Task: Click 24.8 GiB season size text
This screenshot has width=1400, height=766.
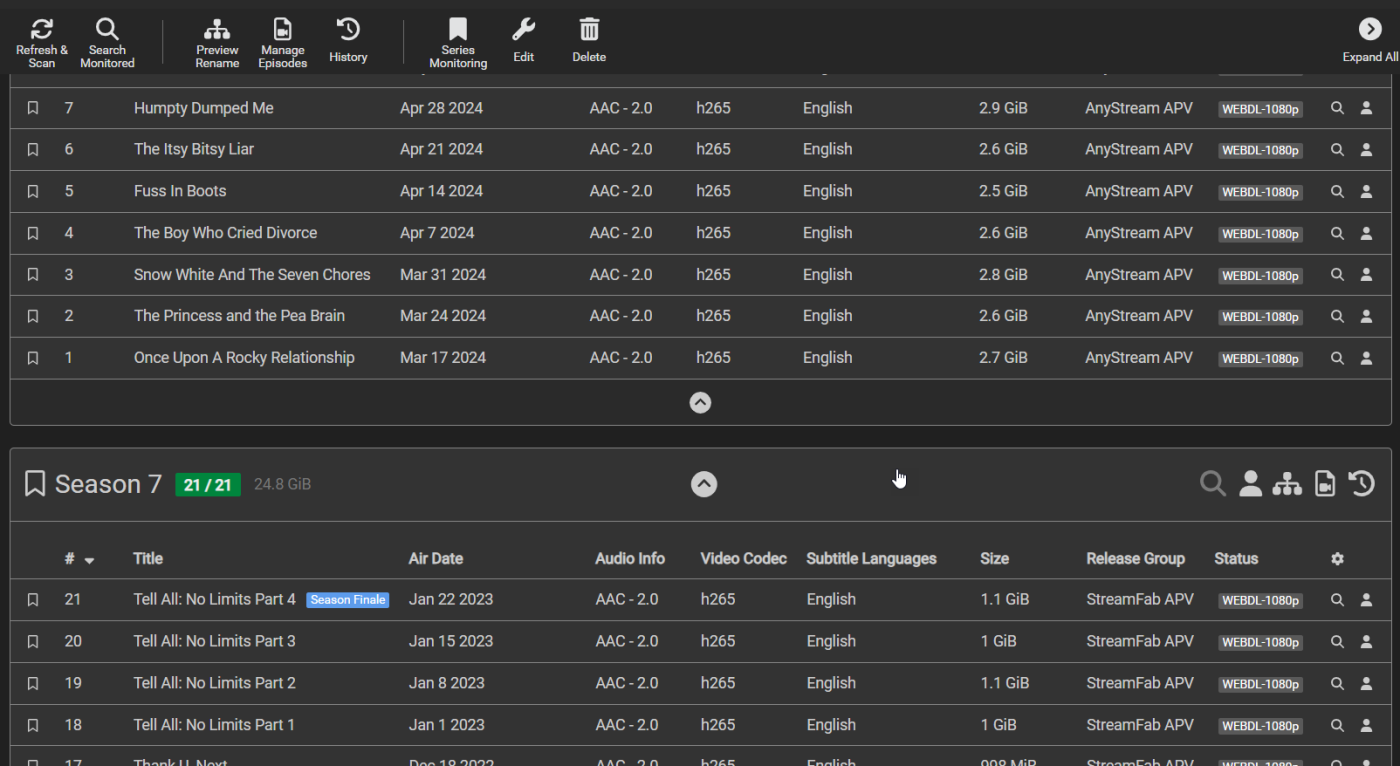Action: click(x=283, y=485)
